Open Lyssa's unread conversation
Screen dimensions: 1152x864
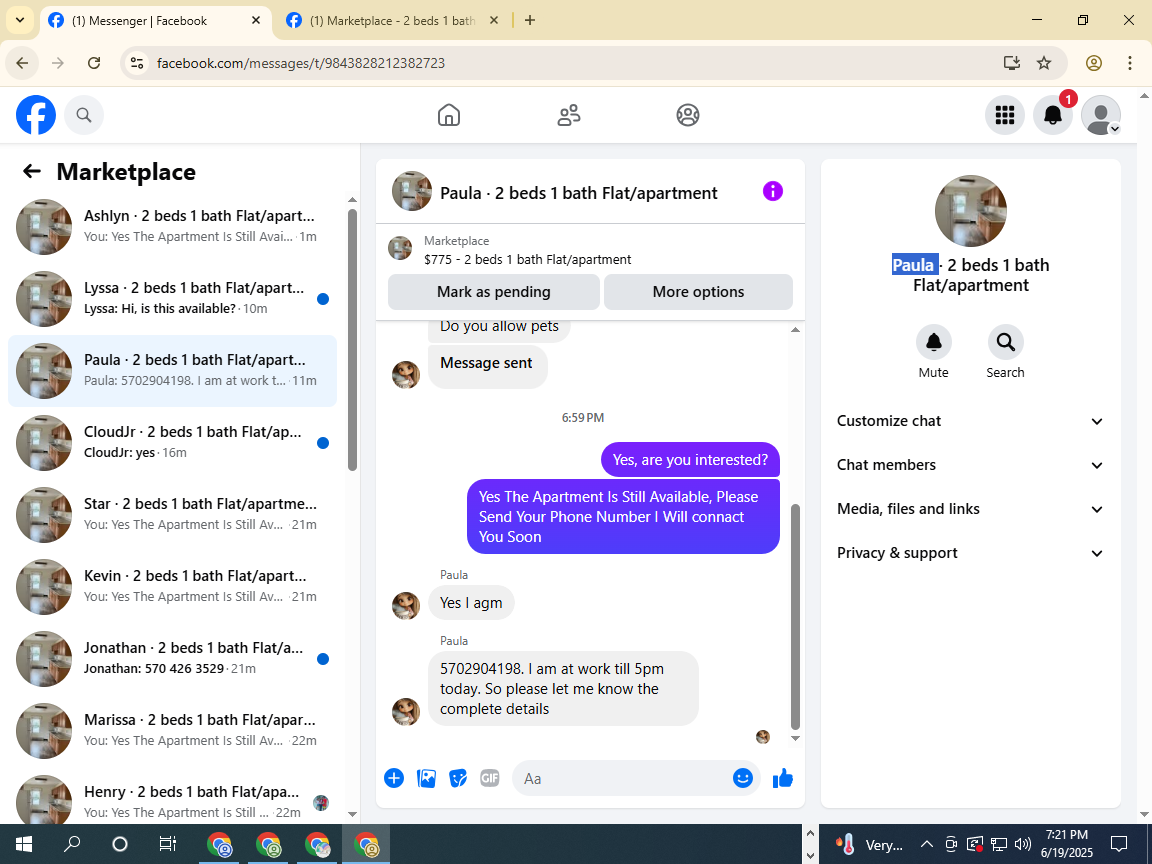[173, 298]
